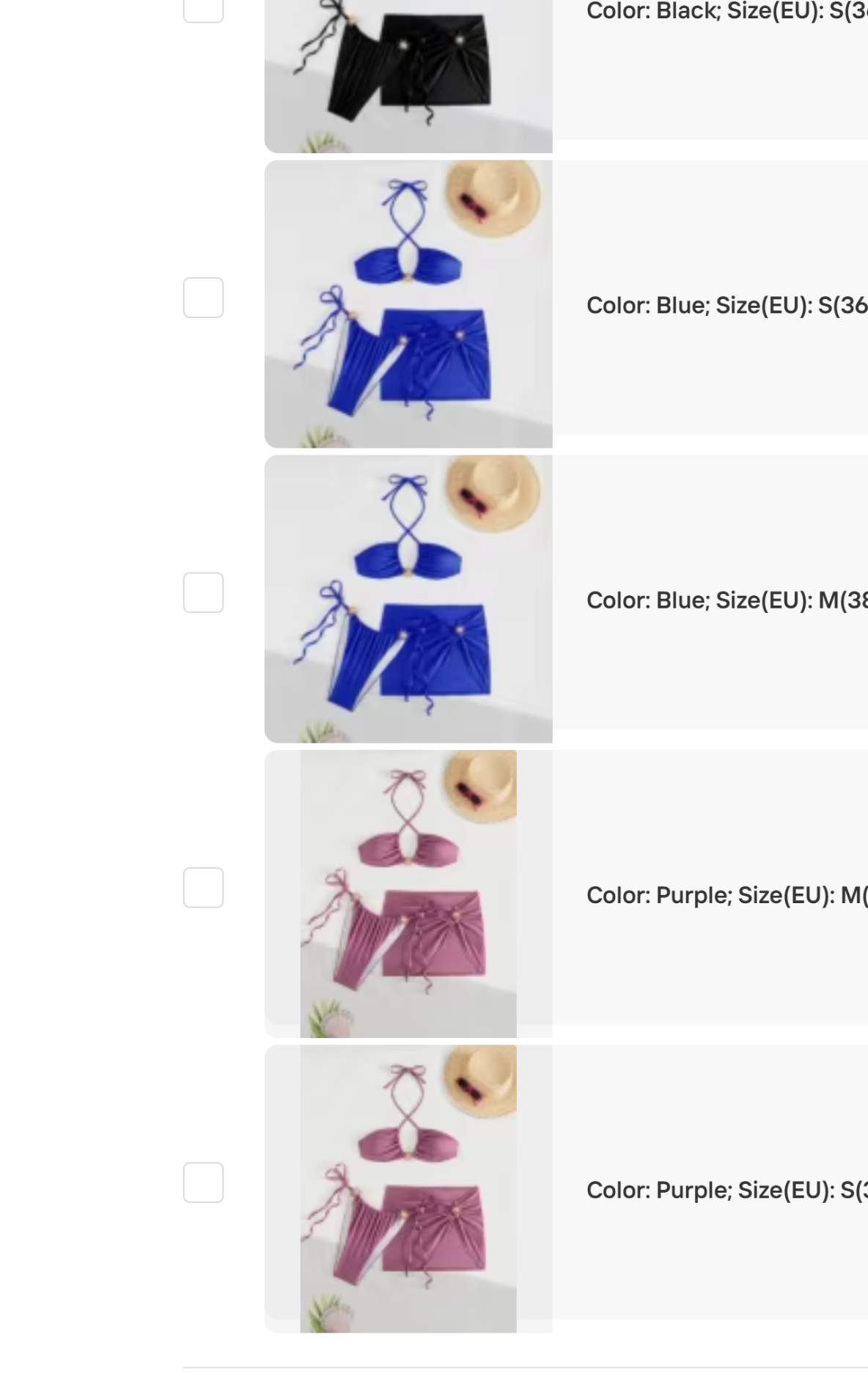View the Purple size M swimsuit thumbnail
Image resolution: width=868 pixels, height=1376 pixels.
click(408, 894)
